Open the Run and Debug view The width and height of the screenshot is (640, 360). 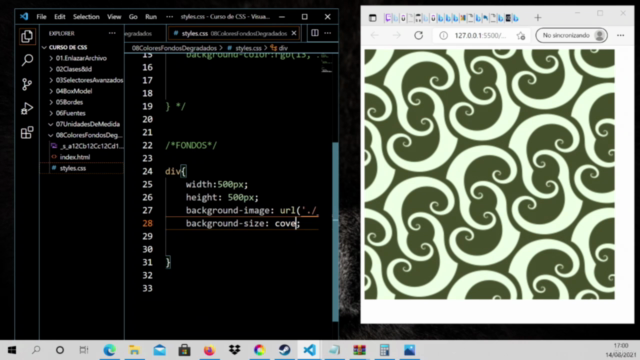click(27, 109)
